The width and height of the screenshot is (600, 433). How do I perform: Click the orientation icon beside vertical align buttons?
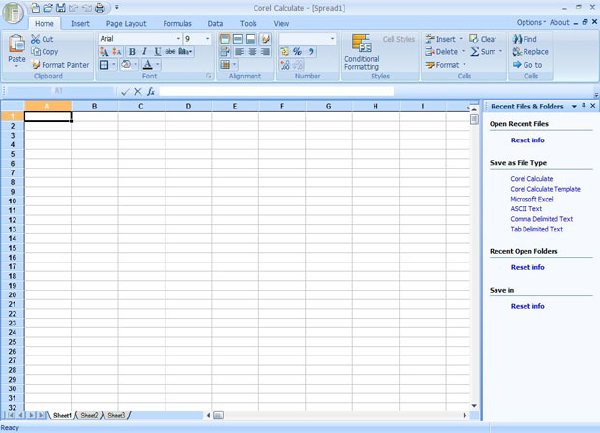[265, 39]
